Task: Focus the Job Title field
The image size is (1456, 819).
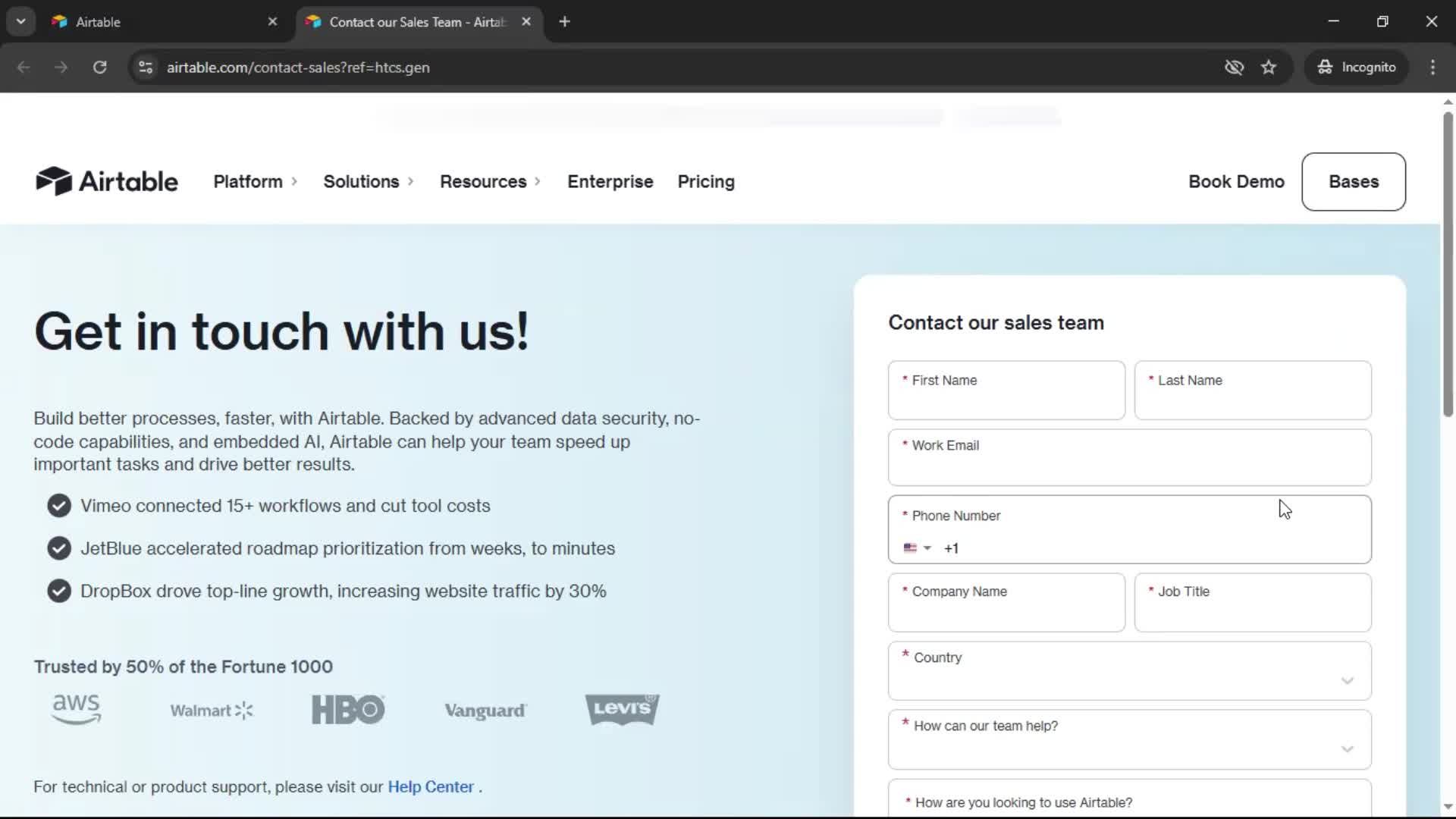Action: (x=1253, y=603)
